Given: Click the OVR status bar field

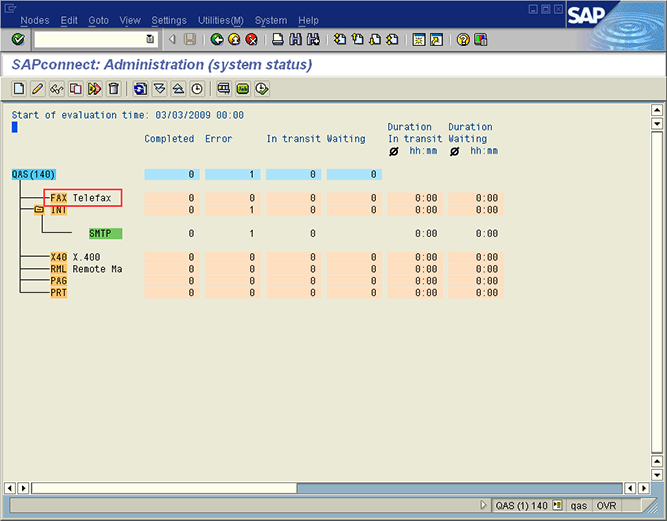Looking at the screenshot, I should 606,506.
